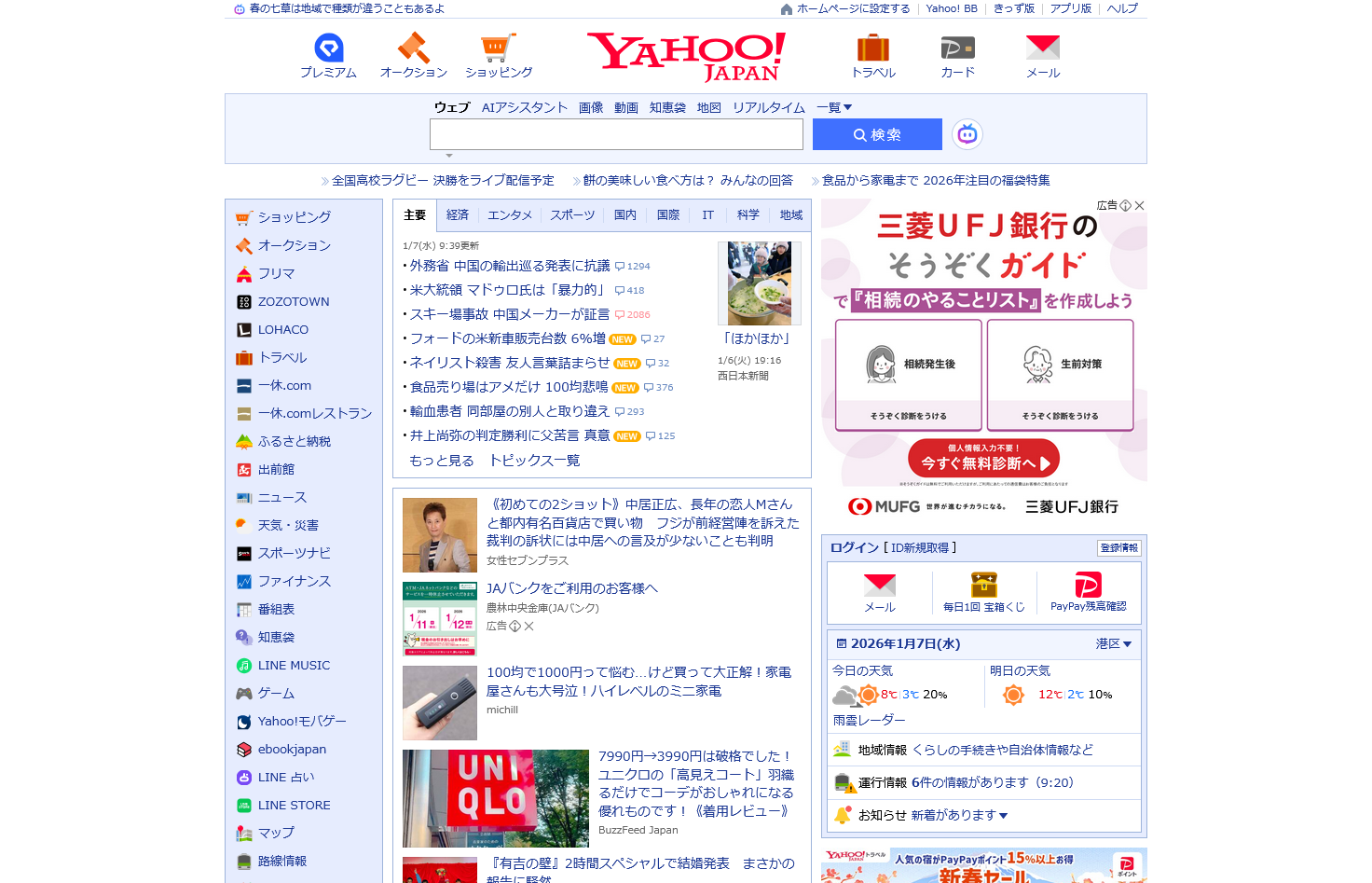The height and width of the screenshot is (883, 1372).
Task: Close the Mitsubishi UFJ advertisement
Action: point(1139,205)
